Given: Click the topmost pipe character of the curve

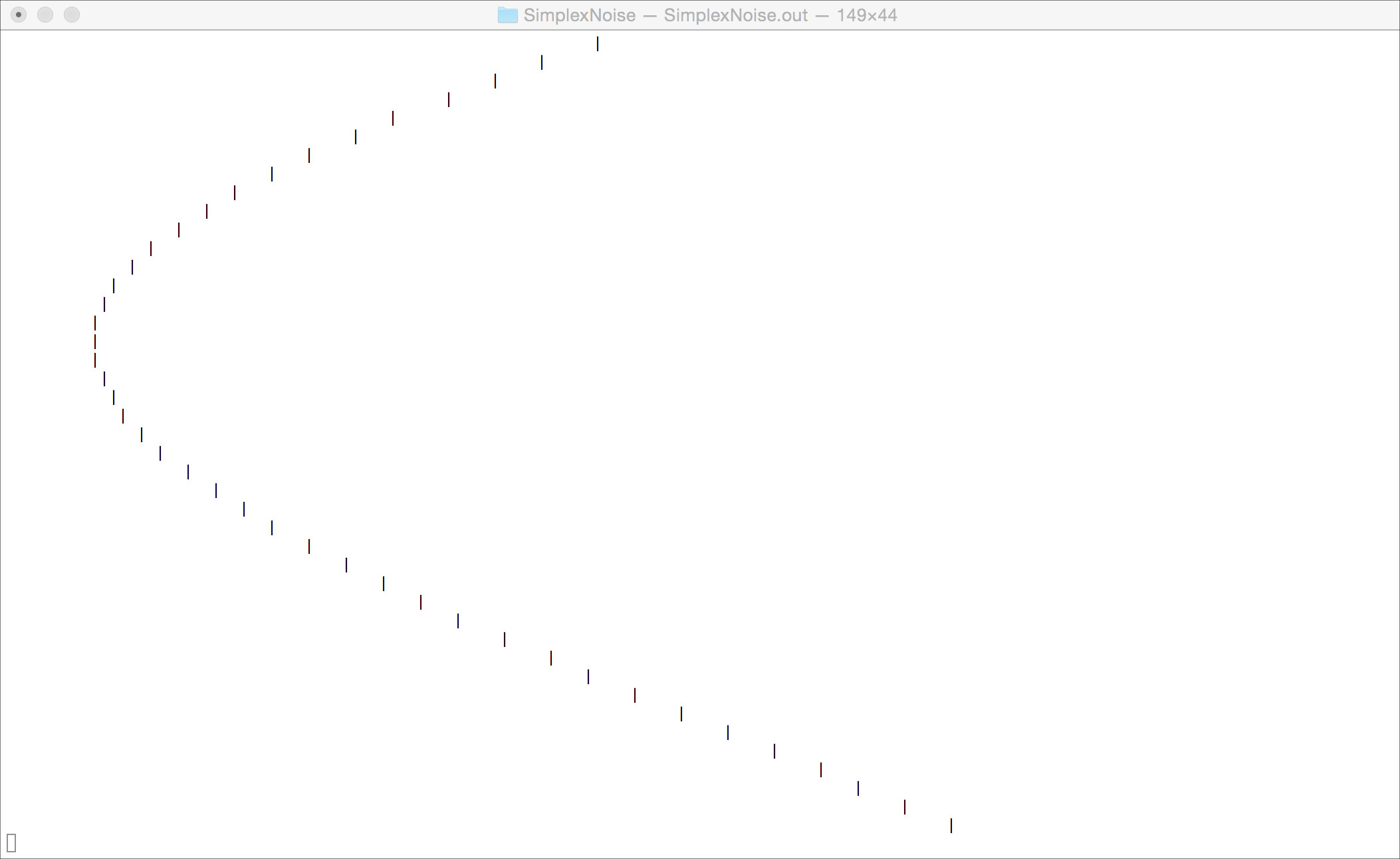Looking at the screenshot, I should pos(598,44).
